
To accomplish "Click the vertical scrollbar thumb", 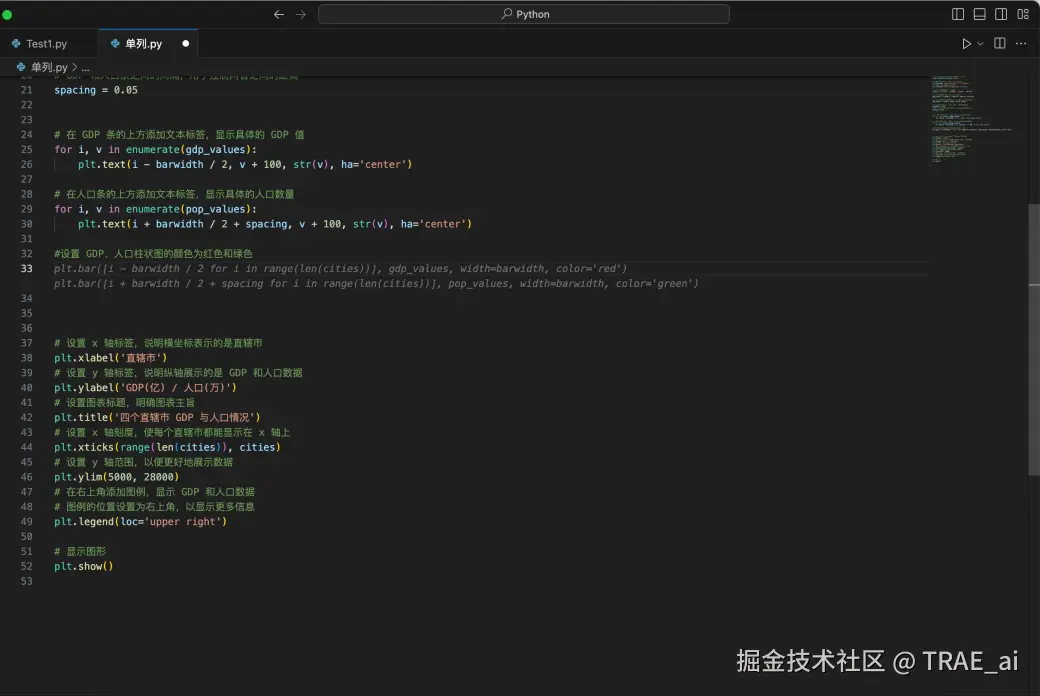I will (1034, 338).
